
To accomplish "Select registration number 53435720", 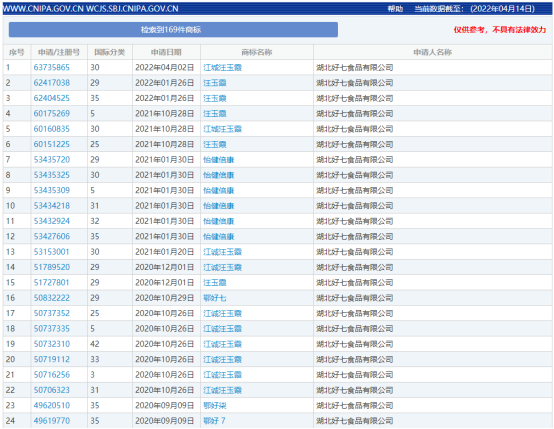I will 52,160.
